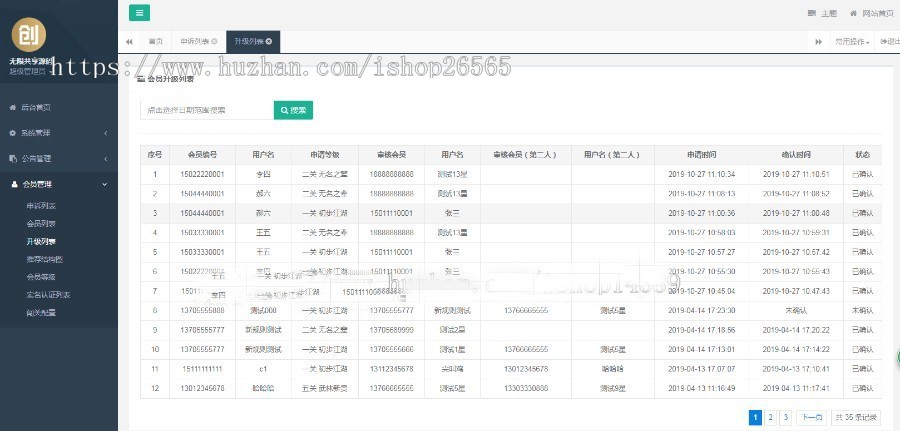Toggle sidebar with green hamburger button
The width and height of the screenshot is (900, 431).
[139, 13]
